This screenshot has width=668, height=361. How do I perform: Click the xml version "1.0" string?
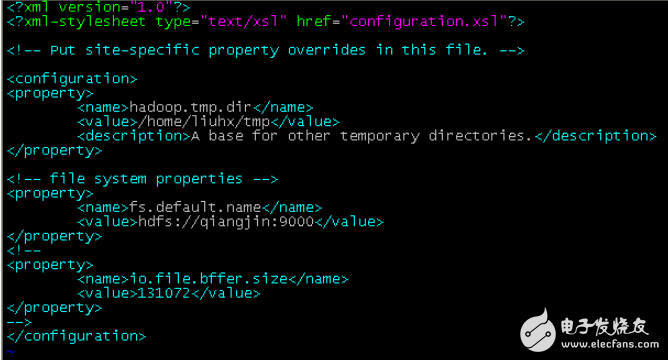tap(151, 7)
